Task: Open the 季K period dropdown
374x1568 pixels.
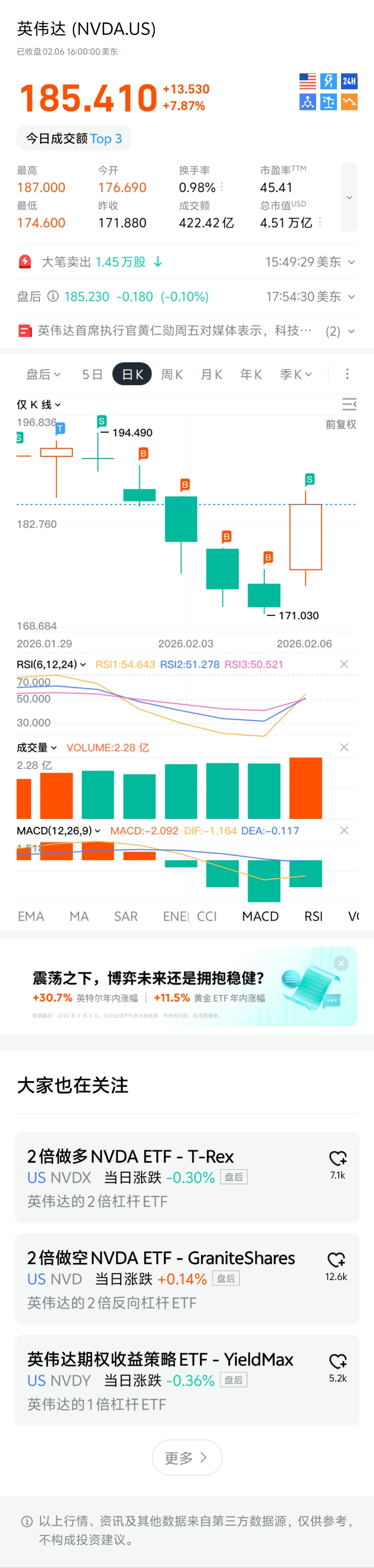Action: [x=295, y=374]
